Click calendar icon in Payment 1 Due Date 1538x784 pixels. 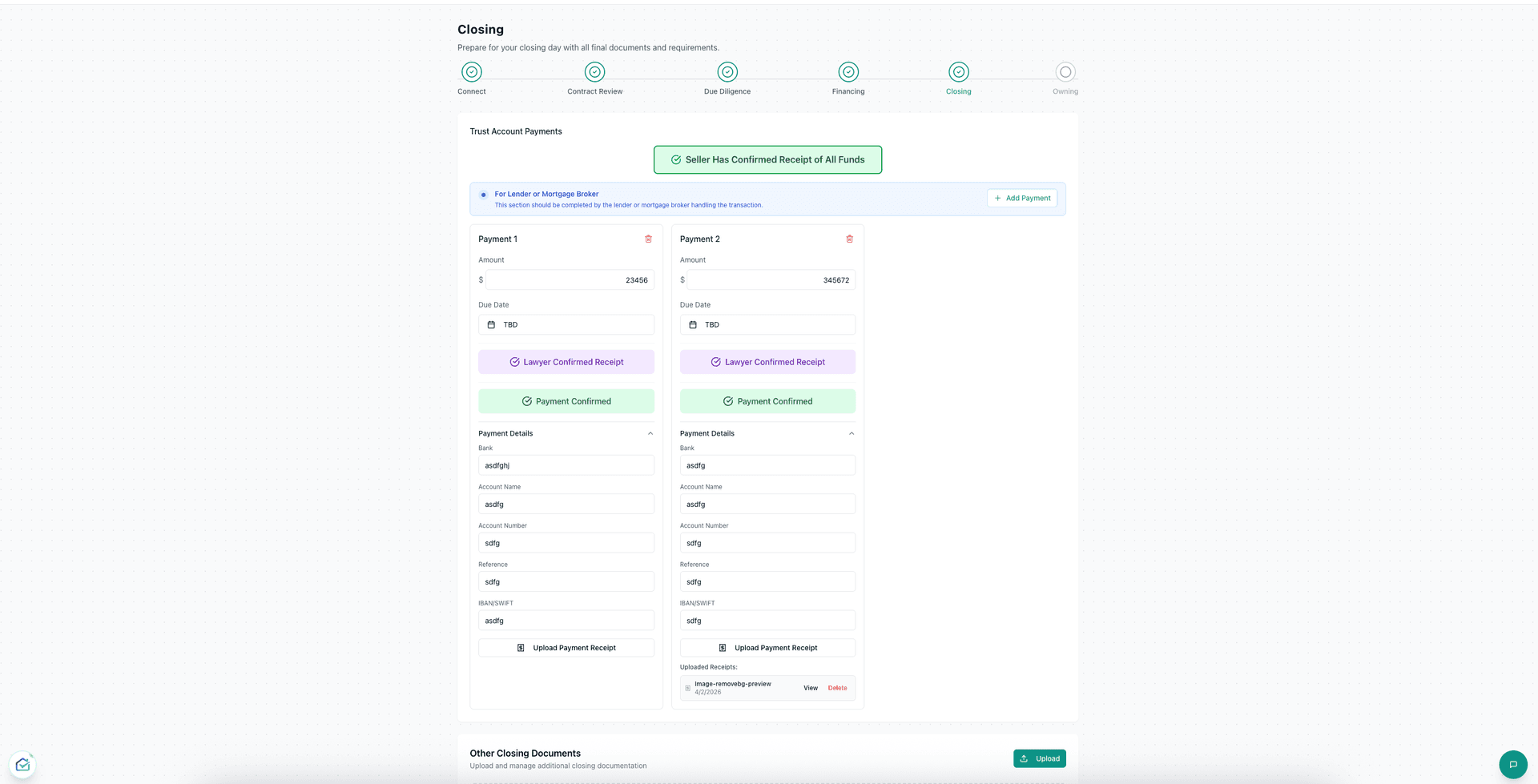491,324
